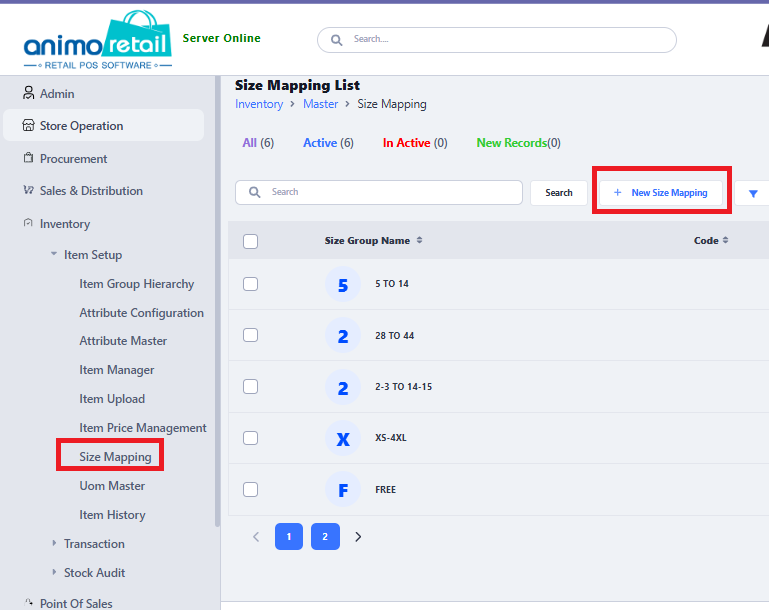The image size is (769, 610).
Task: Expand the Transaction submenu arrow
Action: point(54,543)
